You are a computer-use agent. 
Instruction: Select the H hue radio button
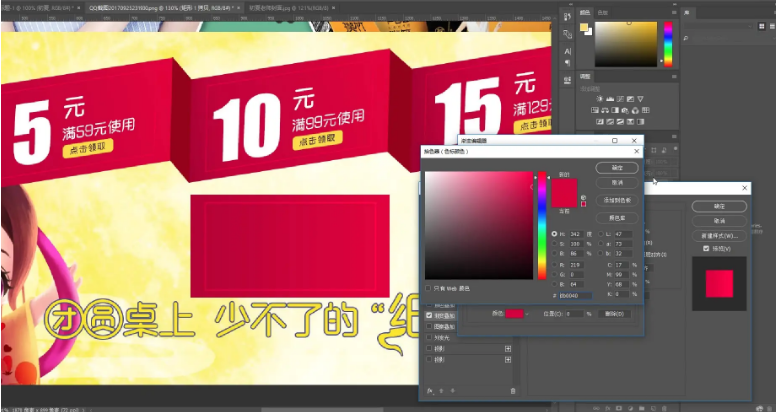[554, 234]
